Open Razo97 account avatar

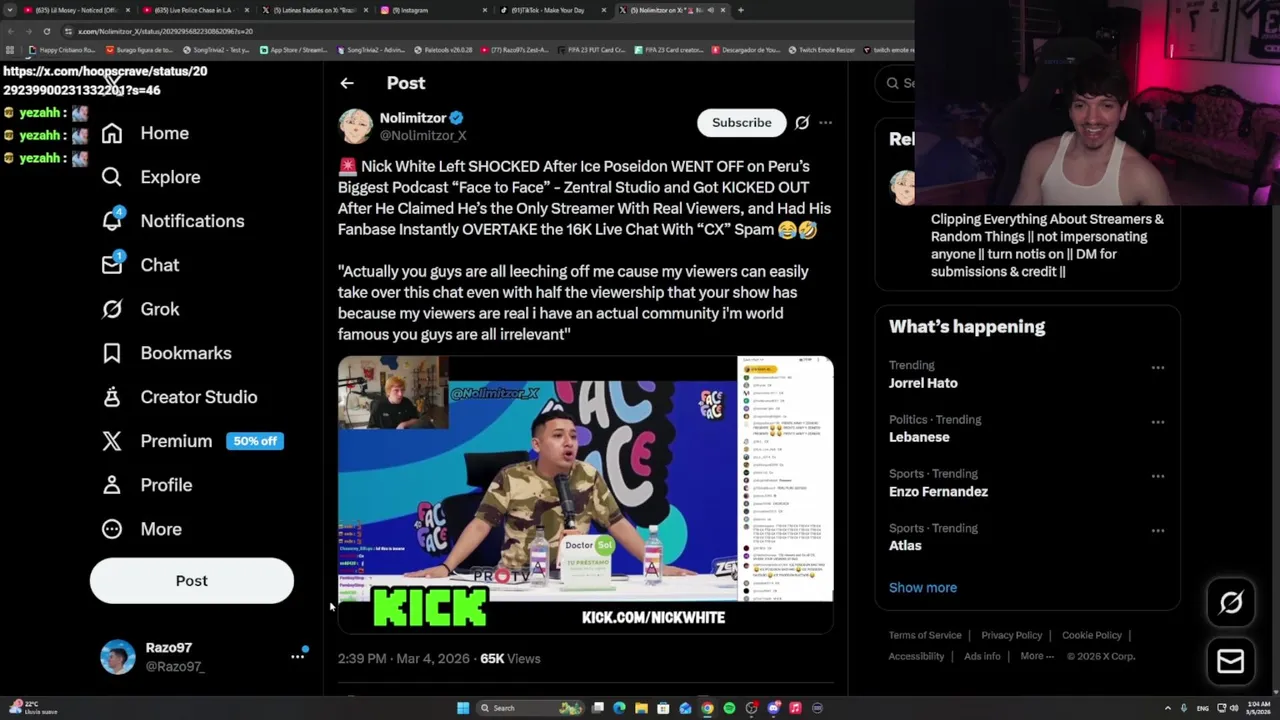click(x=117, y=657)
